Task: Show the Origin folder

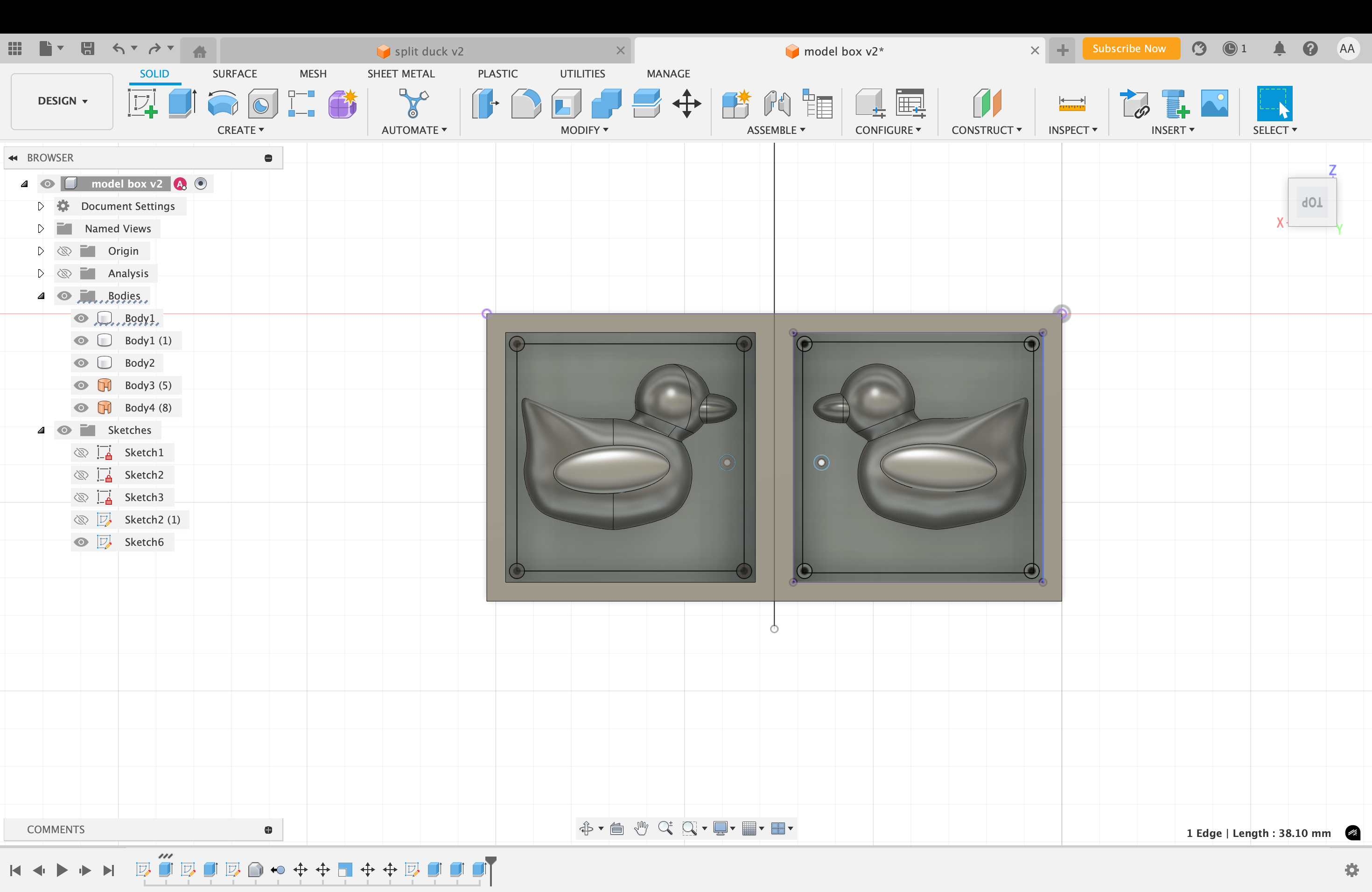Action: pos(64,251)
